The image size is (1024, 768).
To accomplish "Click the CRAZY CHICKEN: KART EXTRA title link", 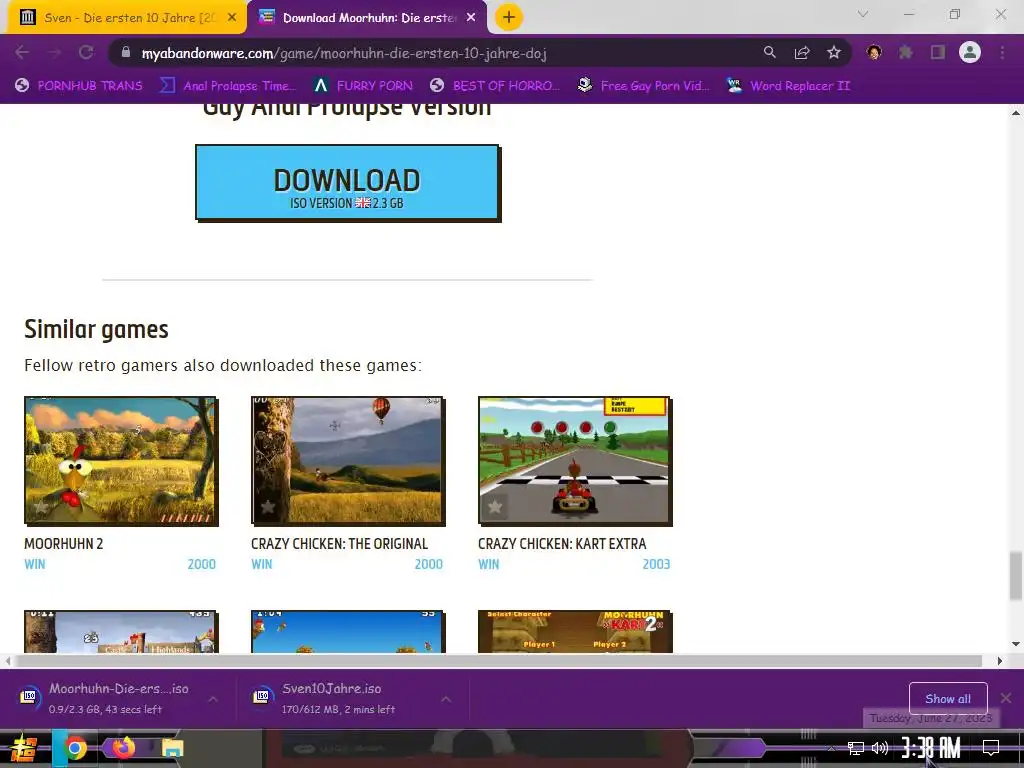I will click(x=562, y=543).
